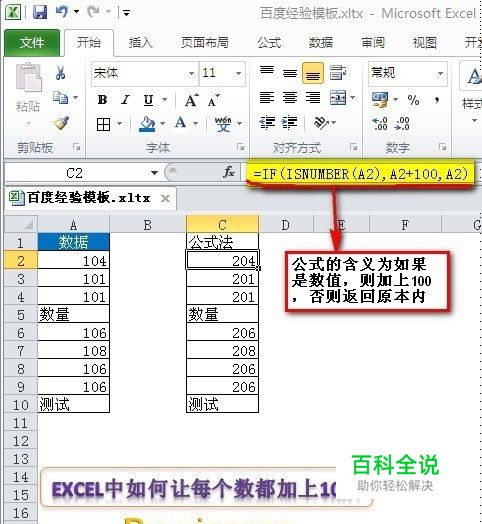This screenshot has width=482, height=524.
Task: Open the 对齐方式 group dialog launcher
Action: (x=353, y=146)
